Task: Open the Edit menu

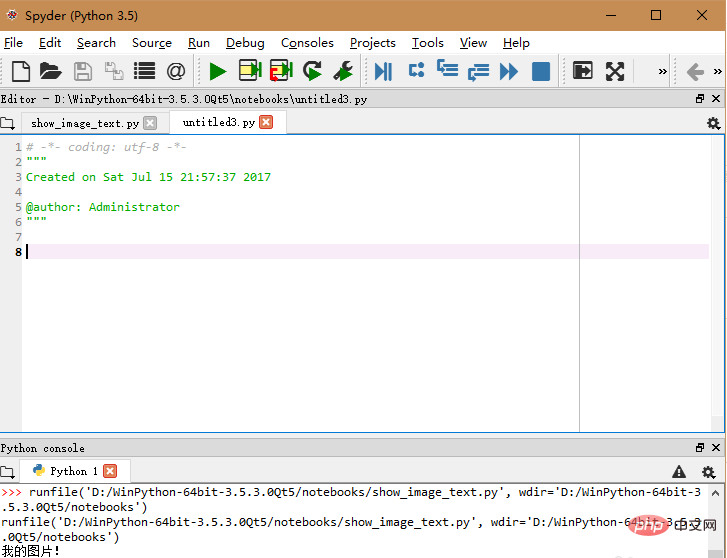Action: [50, 43]
